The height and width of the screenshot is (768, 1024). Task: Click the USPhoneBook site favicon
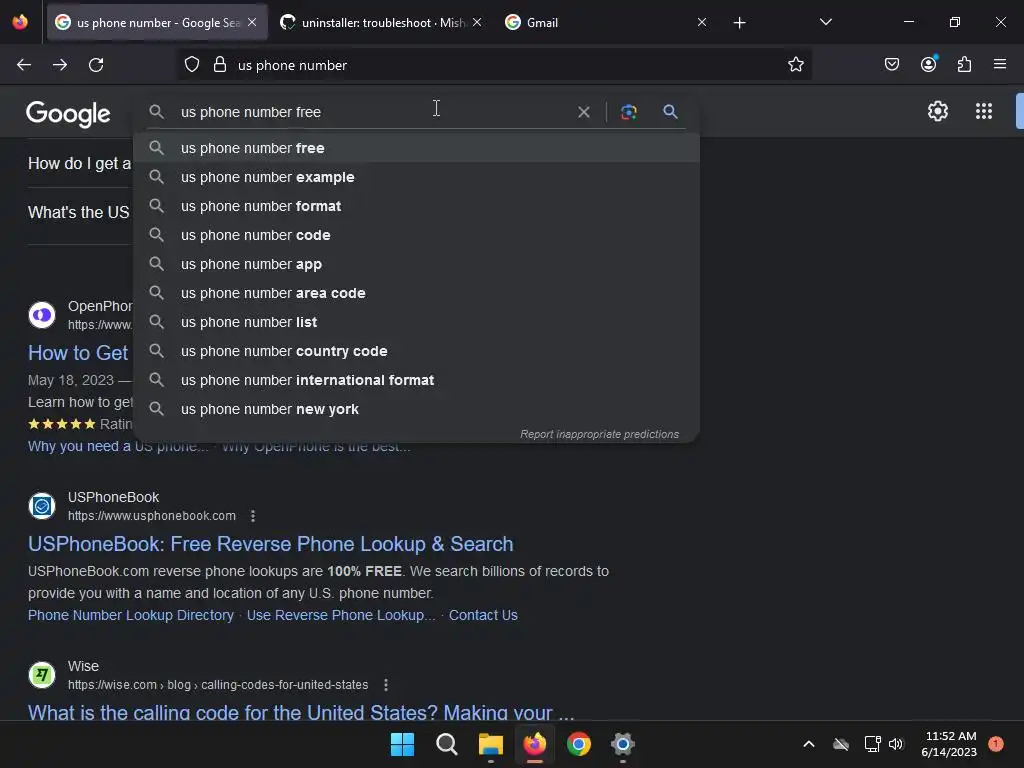(42, 506)
